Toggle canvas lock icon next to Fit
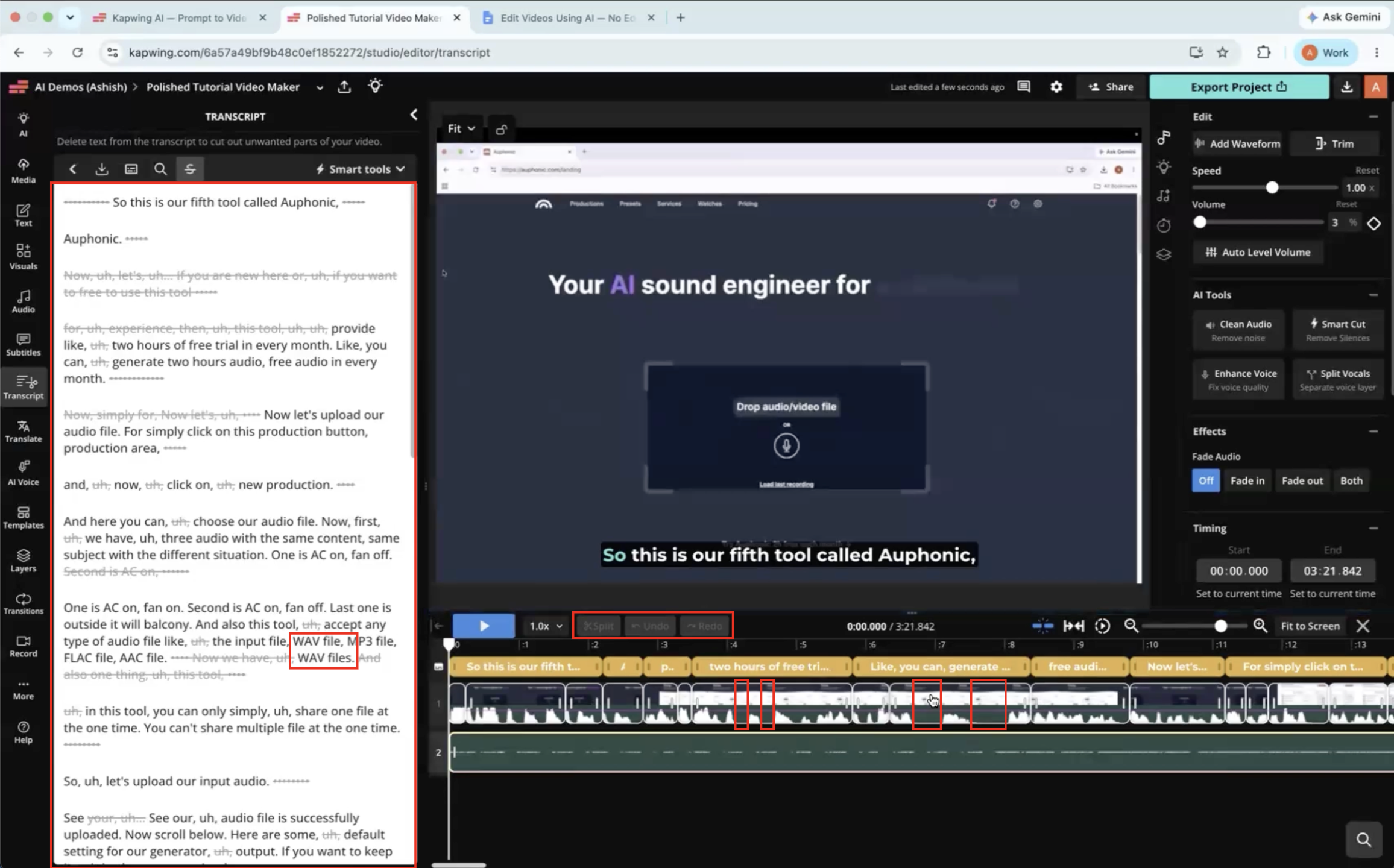Image resolution: width=1394 pixels, height=868 pixels. tap(501, 129)
